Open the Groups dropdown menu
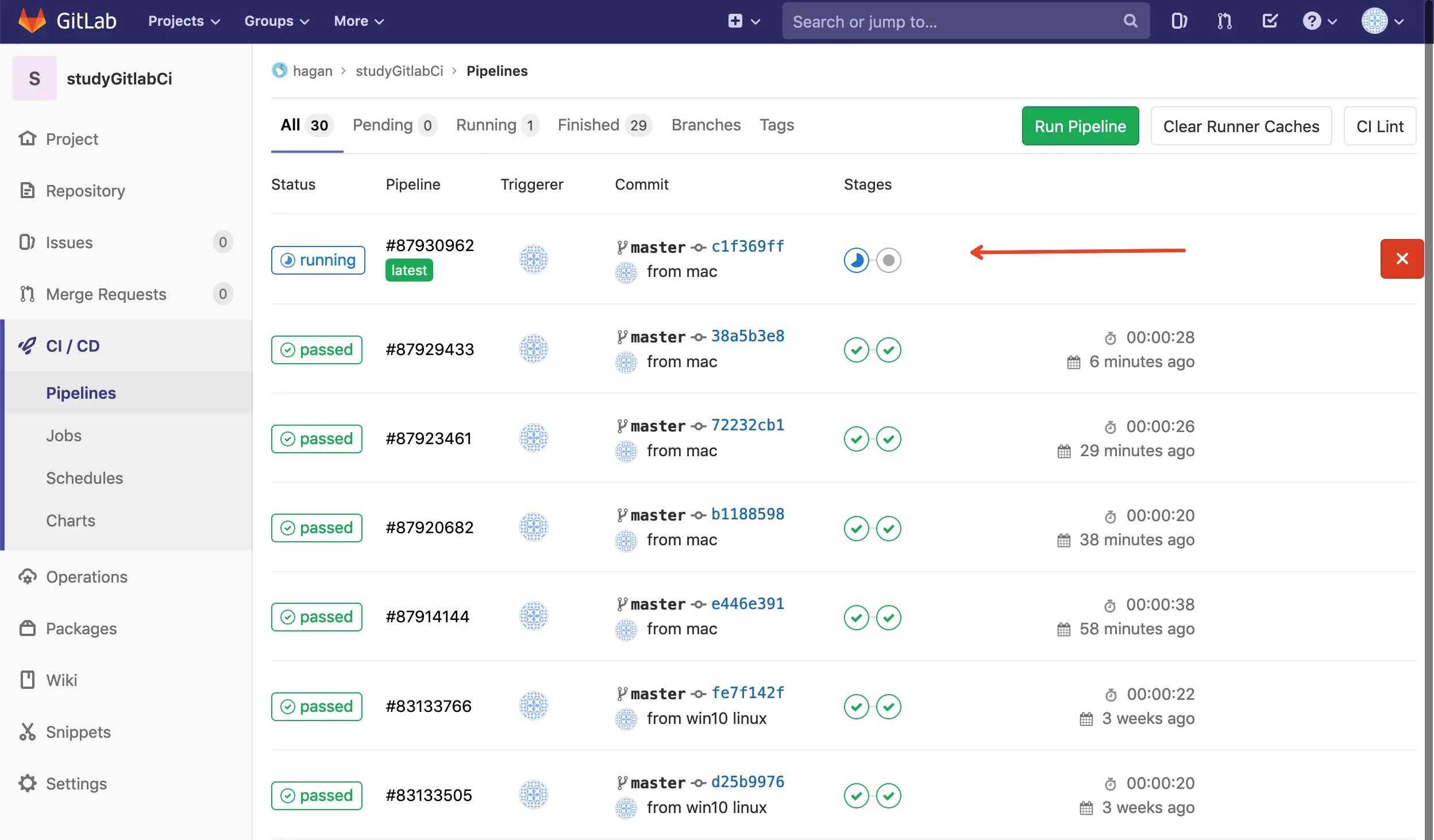The width and height of the screenshot is (1434, 840). point(277,21)
